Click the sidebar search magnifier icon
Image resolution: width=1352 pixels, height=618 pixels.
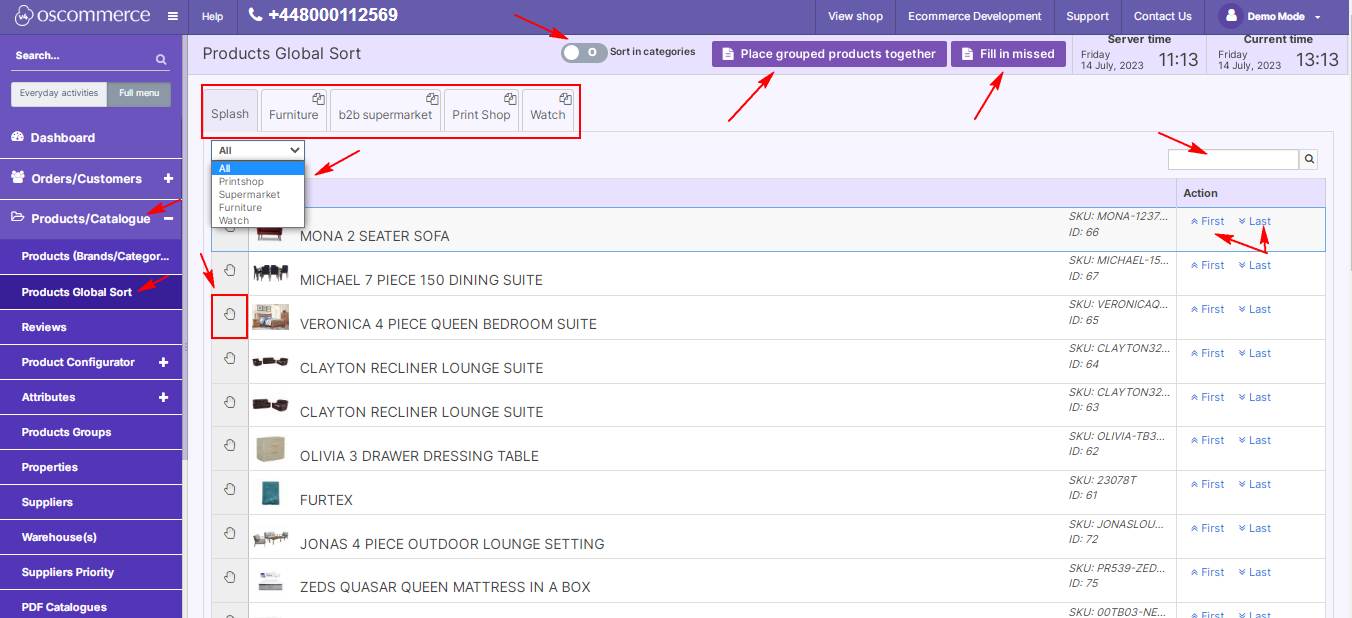point(161,60)
